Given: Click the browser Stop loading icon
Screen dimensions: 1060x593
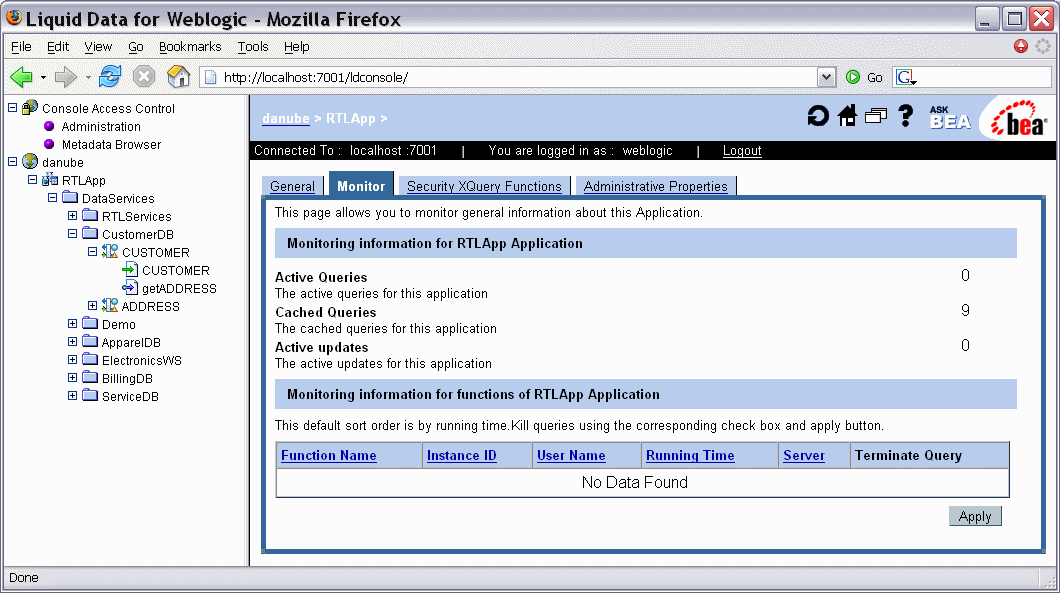Looking at the screenshot, I should (x=143, y=76).
